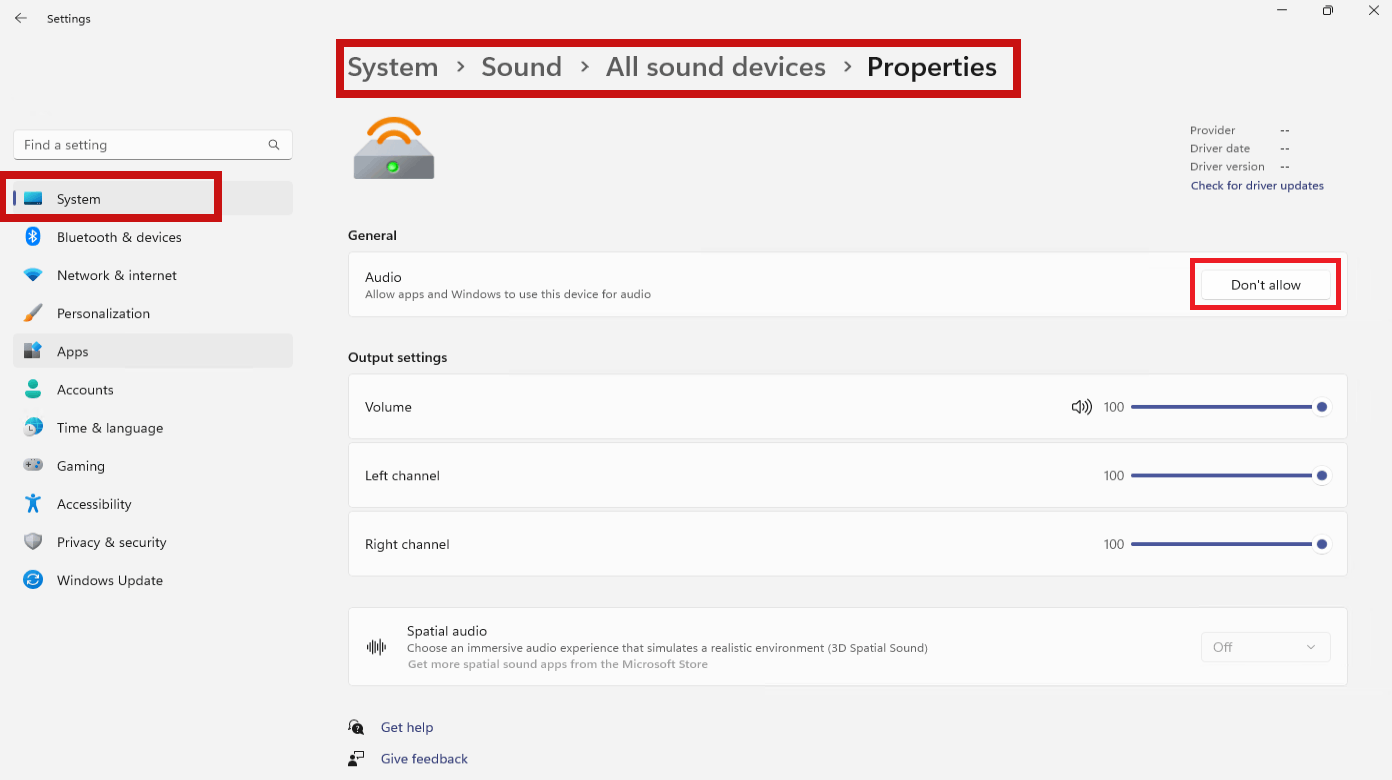Click the Privacy shield icon
This screenshot has width=1392, height=780.
point(33,541)
